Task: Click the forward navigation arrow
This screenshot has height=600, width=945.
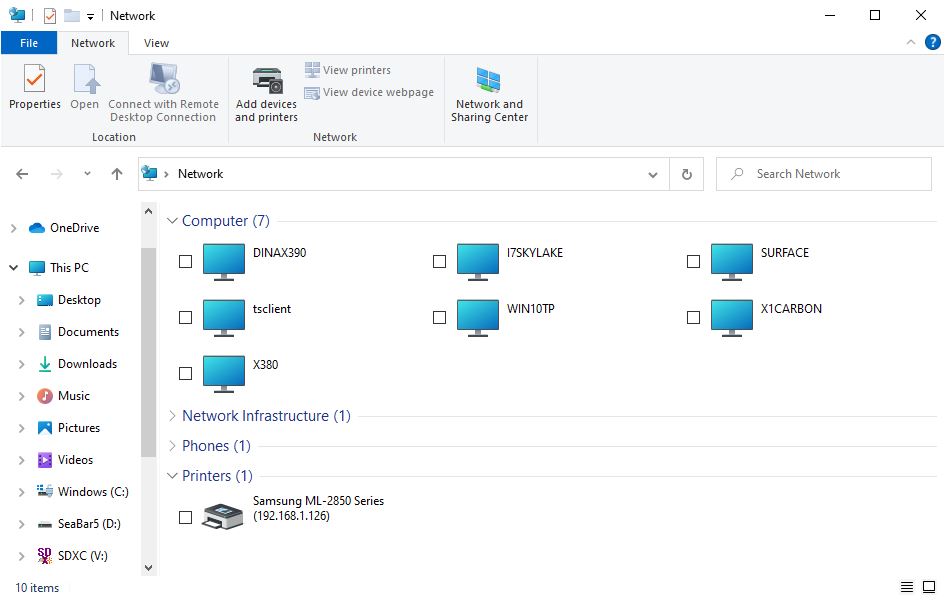Action: 57,174
